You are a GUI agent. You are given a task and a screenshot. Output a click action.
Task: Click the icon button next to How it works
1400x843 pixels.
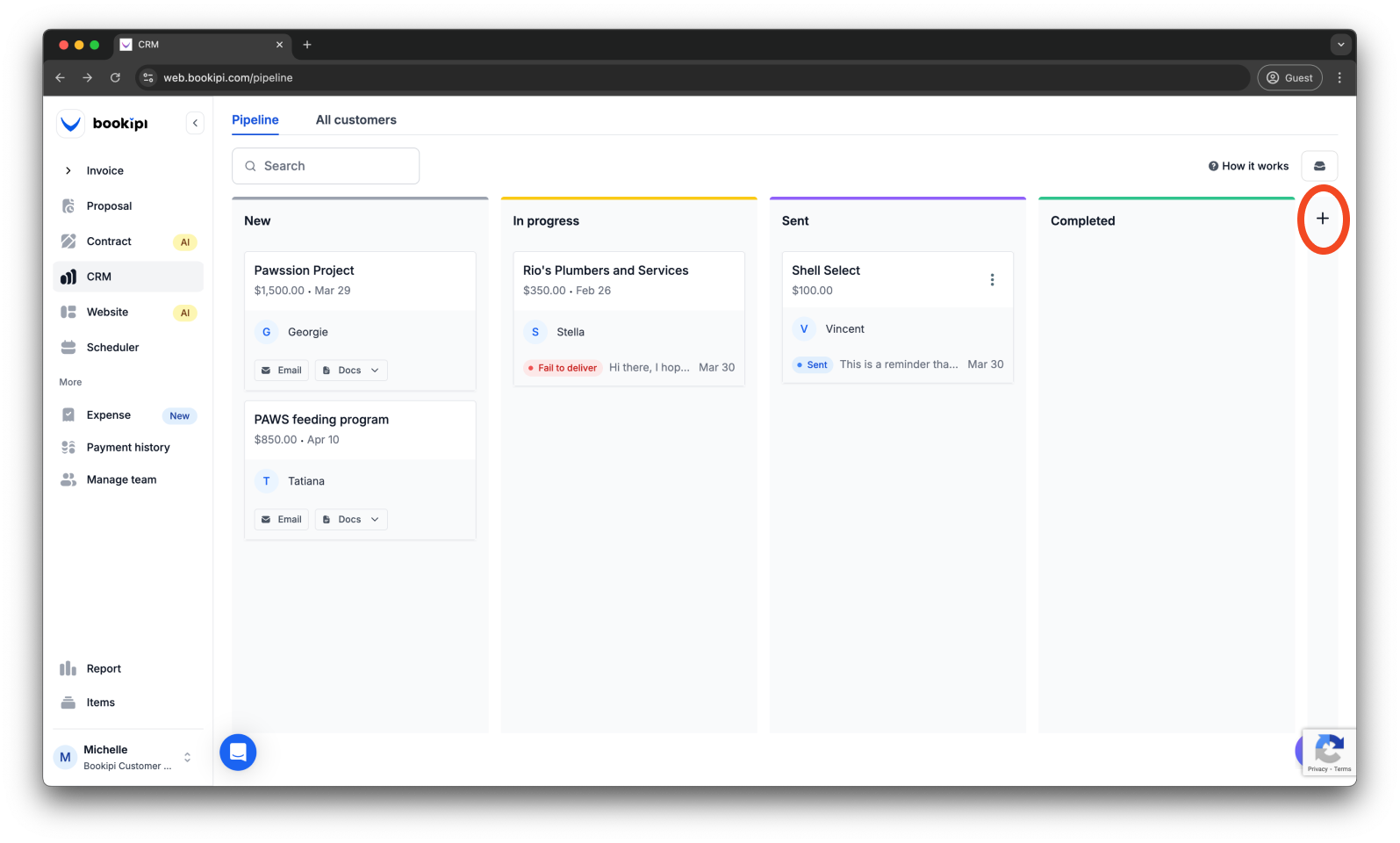(x=1319, y=166)
